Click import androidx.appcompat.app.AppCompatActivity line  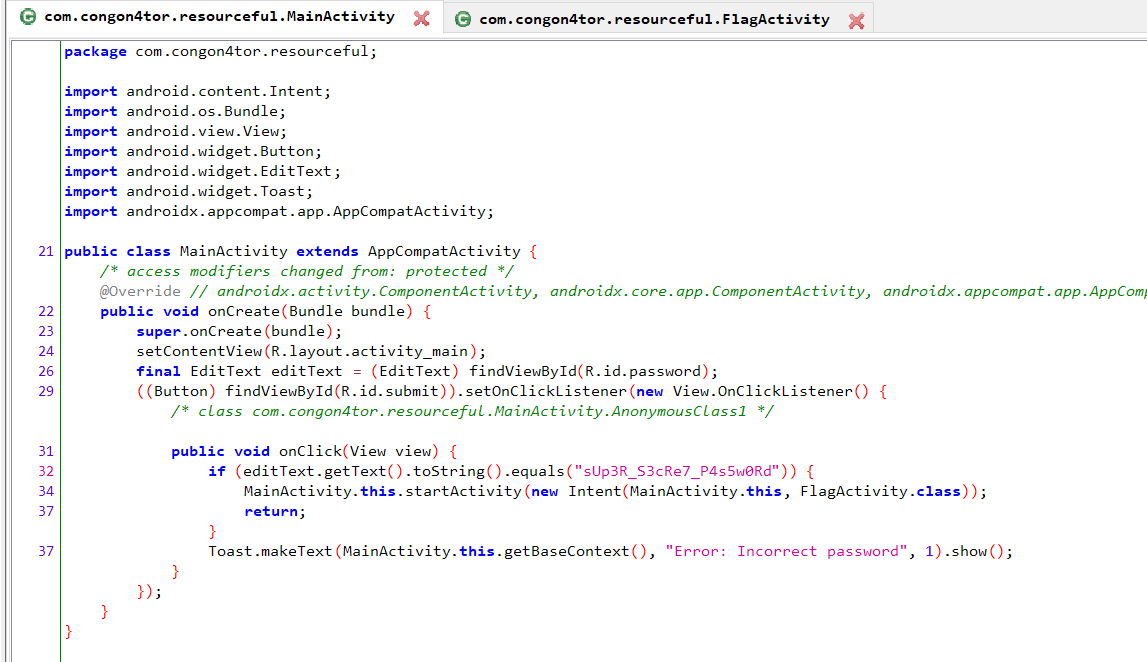[279, 211]
